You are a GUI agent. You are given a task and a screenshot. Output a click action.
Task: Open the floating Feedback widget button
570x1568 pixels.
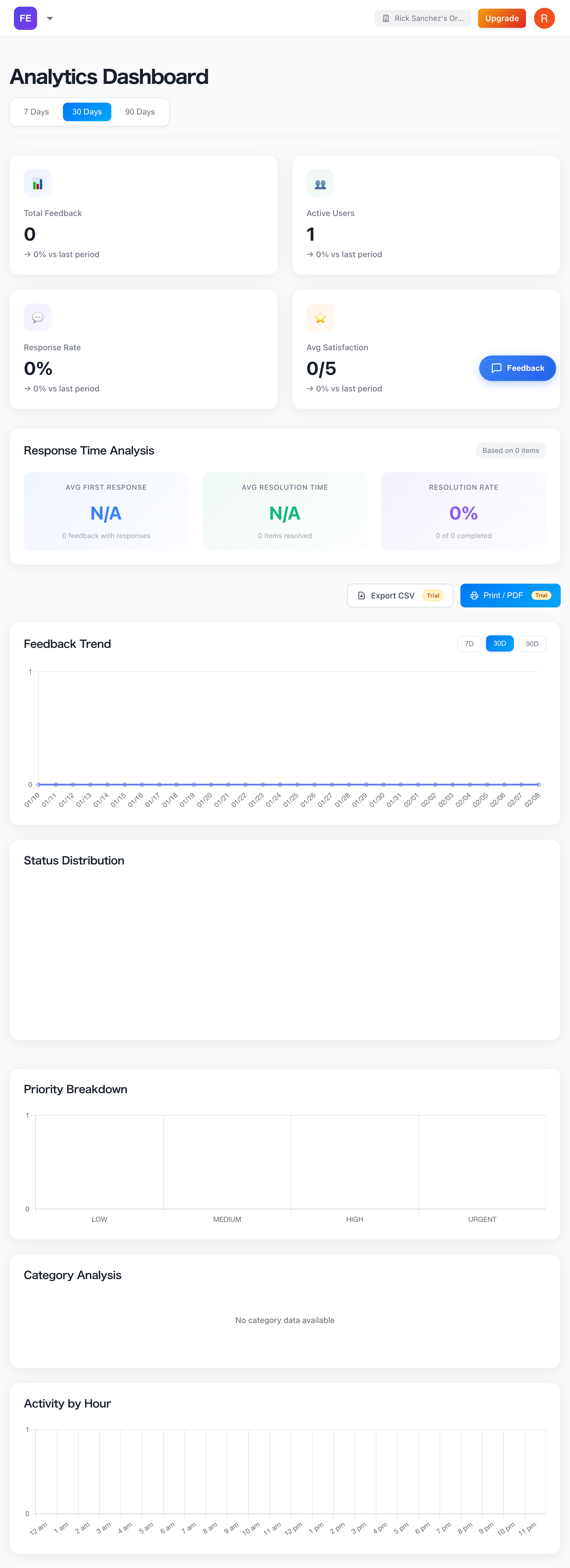(x=517, y=368)
